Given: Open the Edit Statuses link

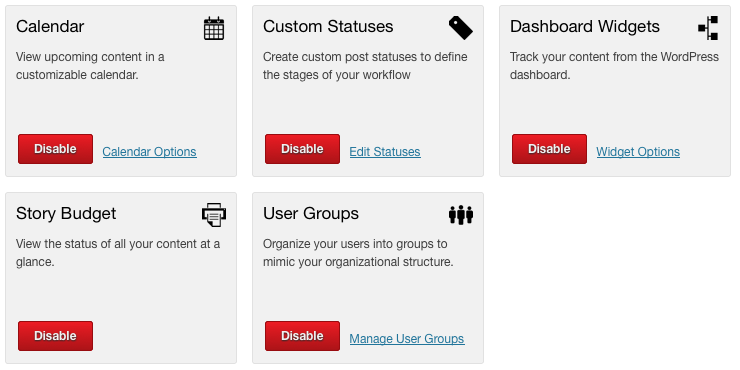Looking at the screenshot, I should click(385, 152).
